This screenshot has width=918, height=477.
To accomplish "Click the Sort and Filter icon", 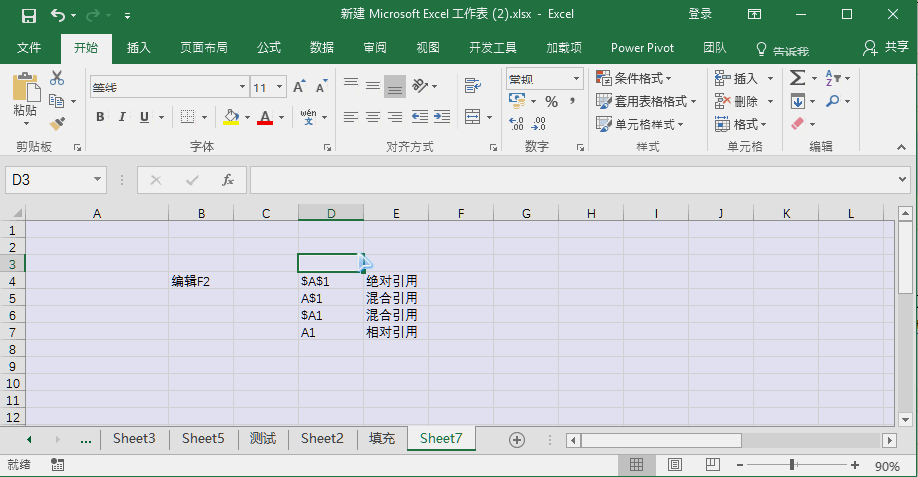I will point(833,77).
